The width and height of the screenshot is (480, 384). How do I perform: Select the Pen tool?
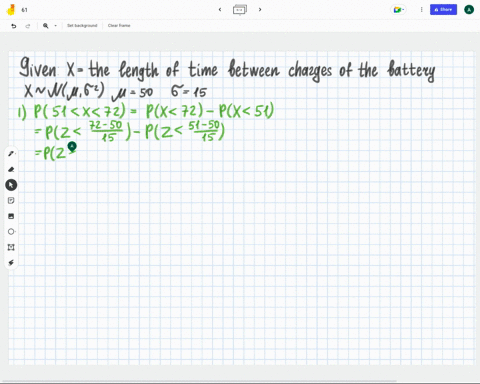(x=11, y=154)
